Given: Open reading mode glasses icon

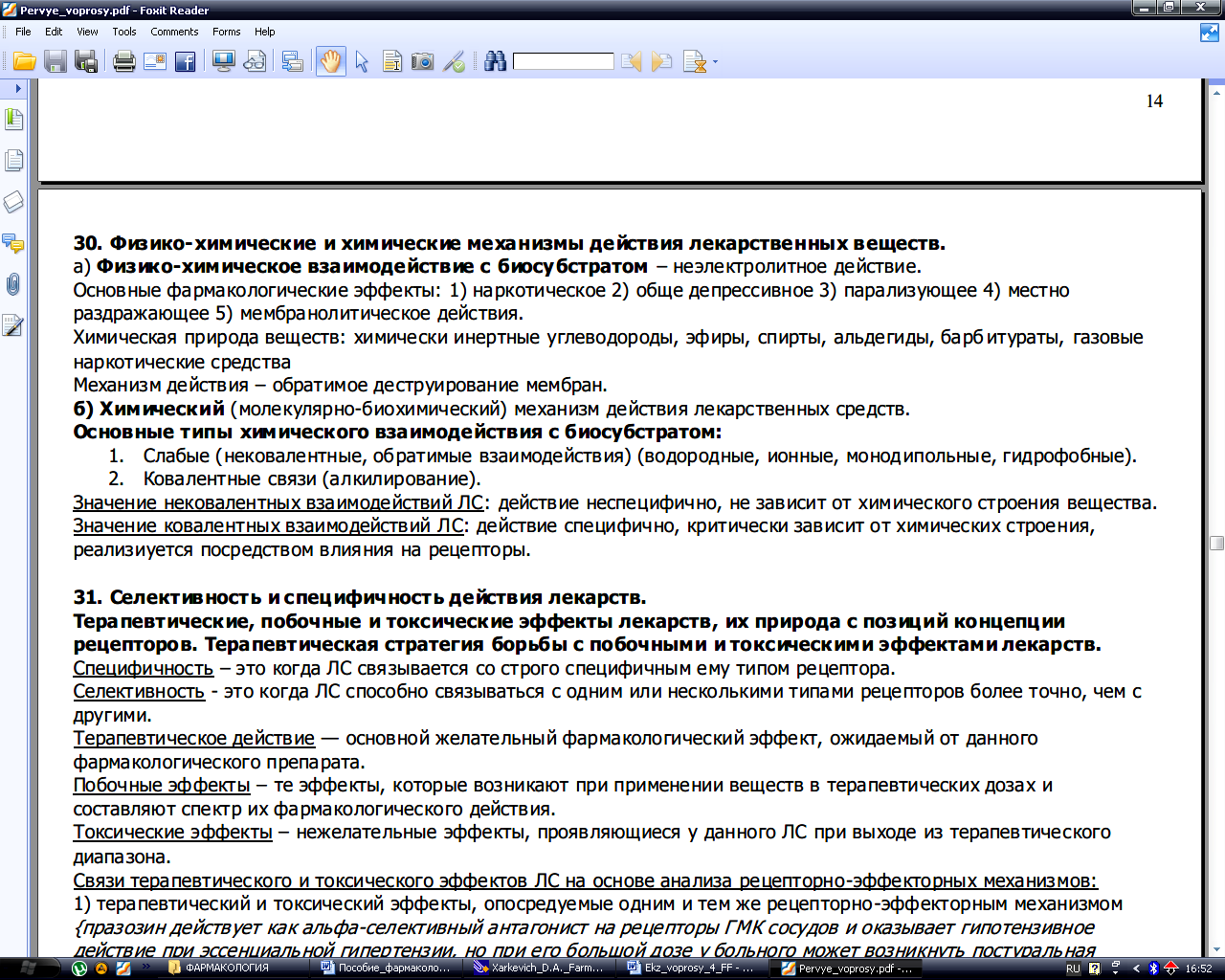Looking at the screenshot, I should (255, 62).
